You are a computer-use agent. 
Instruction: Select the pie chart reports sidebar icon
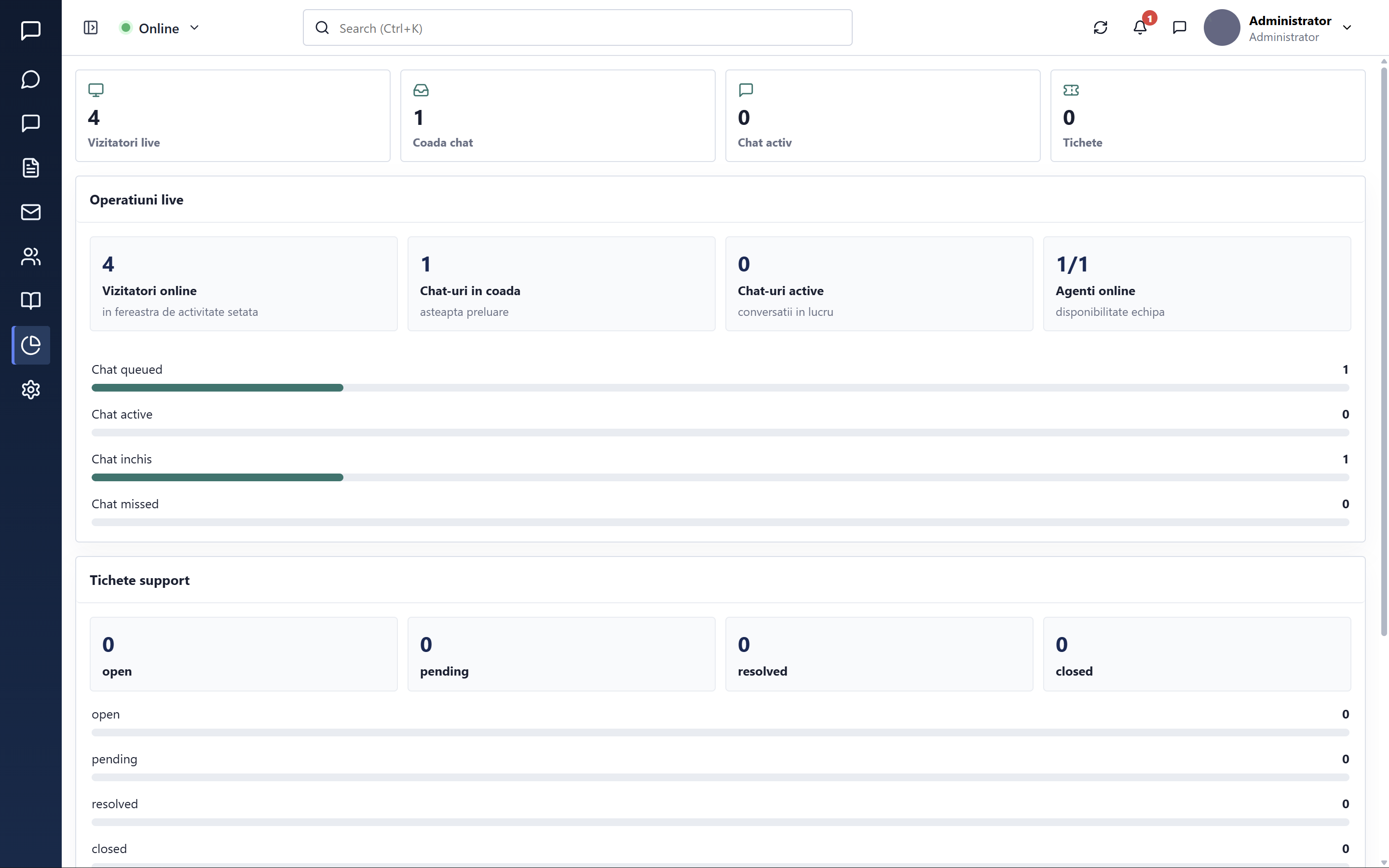(x=30, y=345)
